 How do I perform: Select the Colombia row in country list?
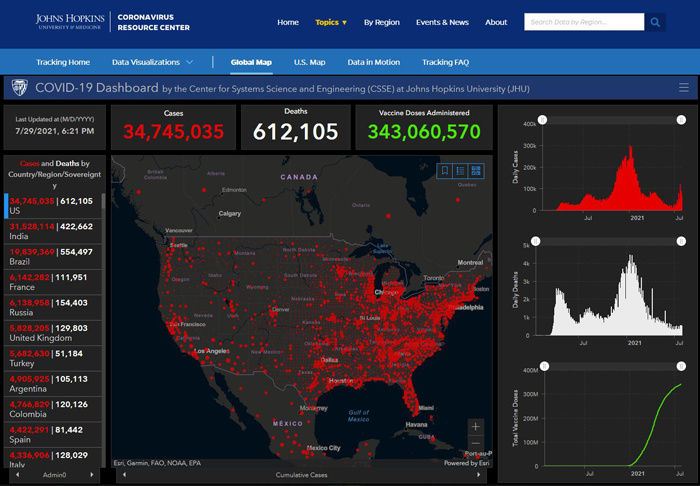coord(53,409)
